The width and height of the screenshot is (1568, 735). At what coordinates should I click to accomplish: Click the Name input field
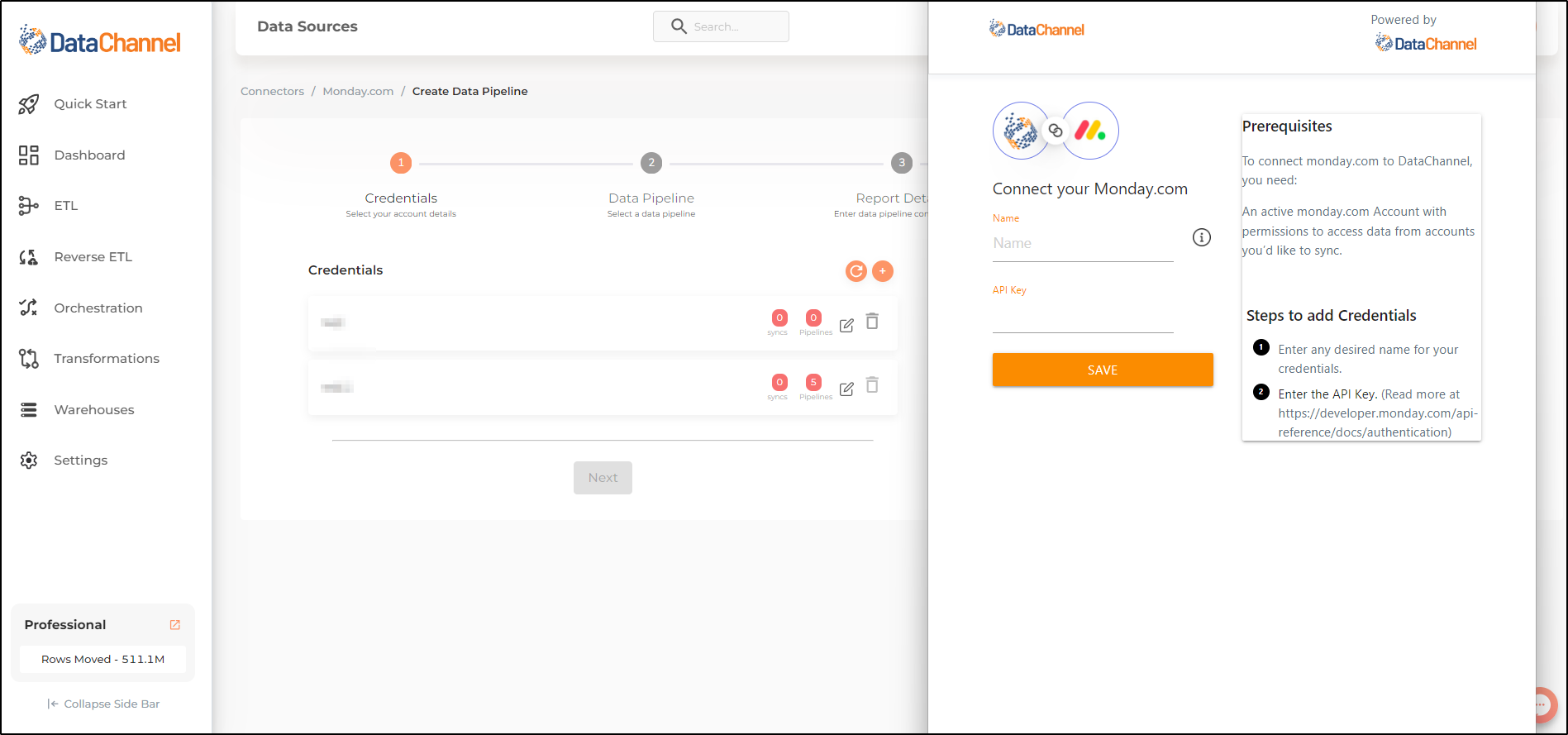tap(1083, 244)
